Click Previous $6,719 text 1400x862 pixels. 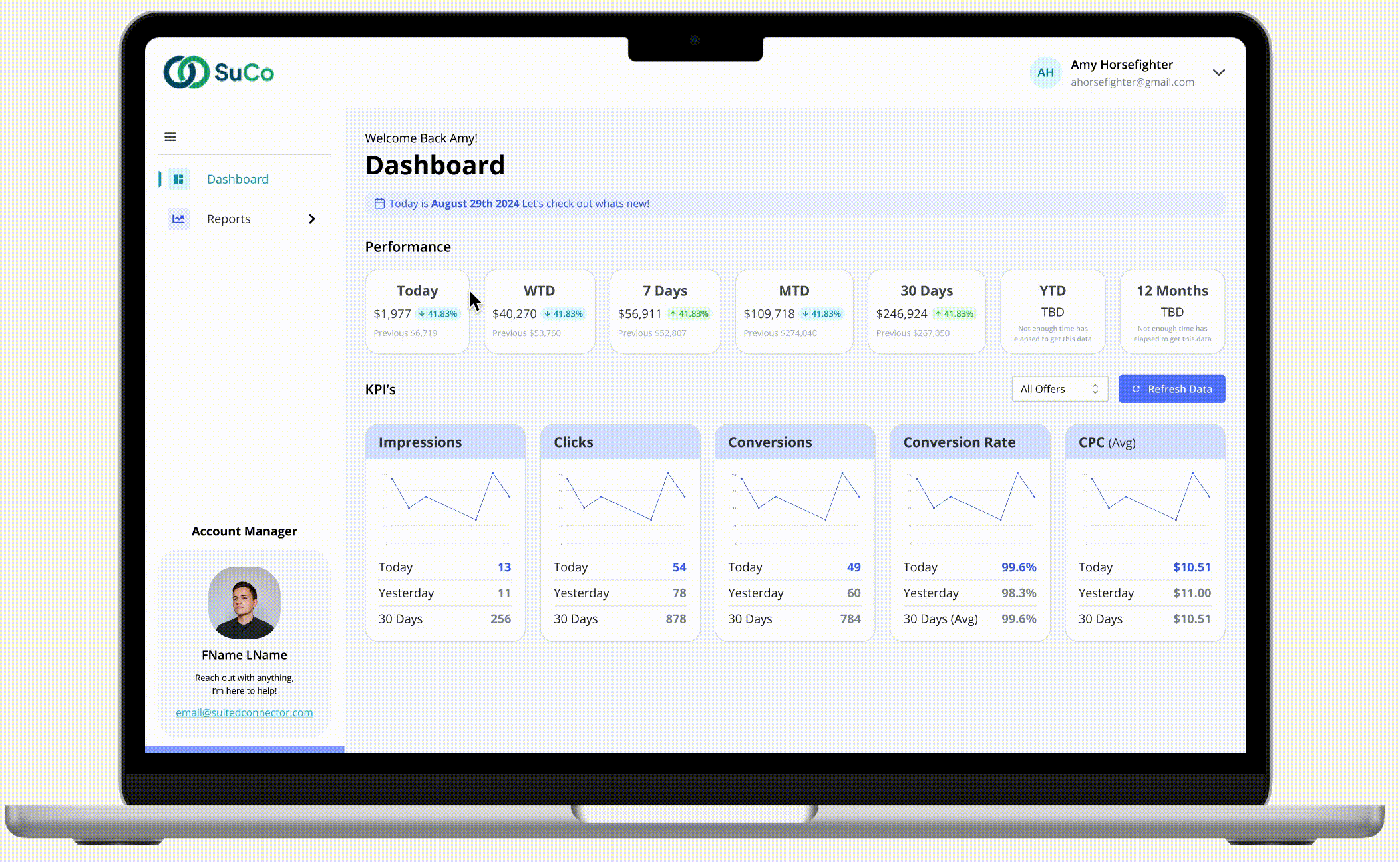click(405, 333)
